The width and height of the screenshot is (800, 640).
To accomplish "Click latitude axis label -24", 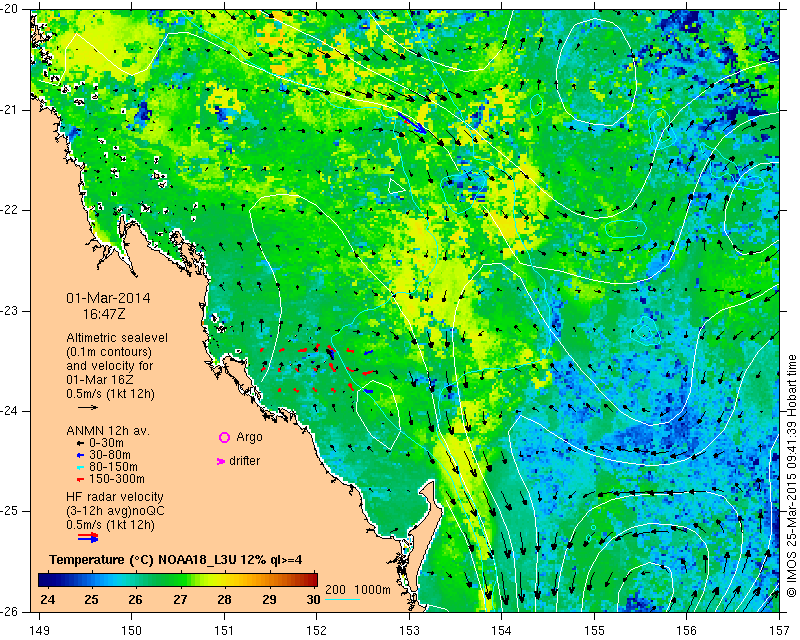I will point(10,411).
